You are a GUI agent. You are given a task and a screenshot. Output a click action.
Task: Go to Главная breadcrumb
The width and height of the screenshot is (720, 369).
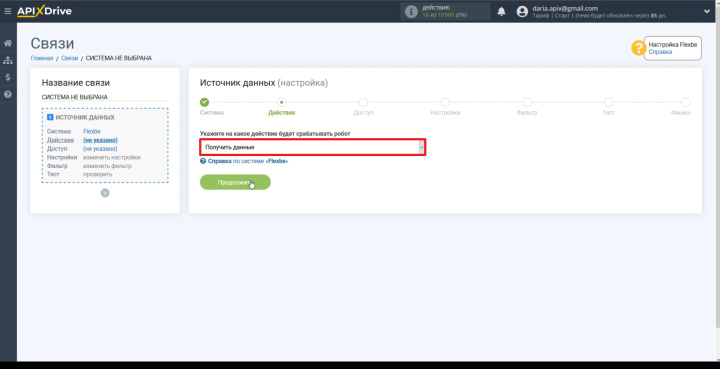(42, 58)
